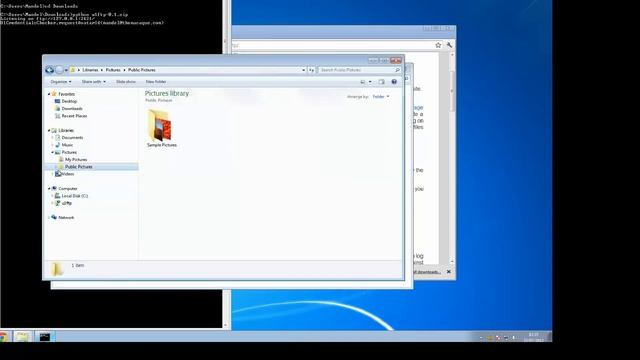The height and width of the screenshot is (360, 640).
Task: Click the Change your view icon
Action: pyautogui.click(x=362, y=82)
